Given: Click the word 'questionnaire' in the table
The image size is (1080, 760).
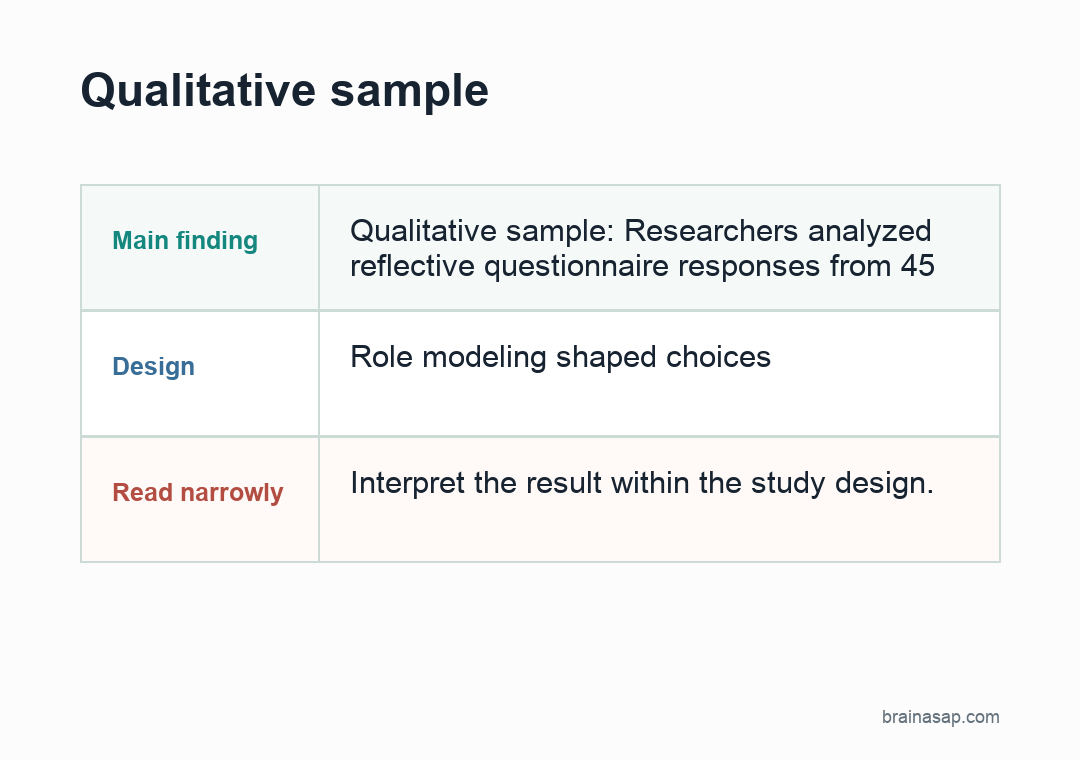Looking at the screenshot, I should click(x=576, y=267).
